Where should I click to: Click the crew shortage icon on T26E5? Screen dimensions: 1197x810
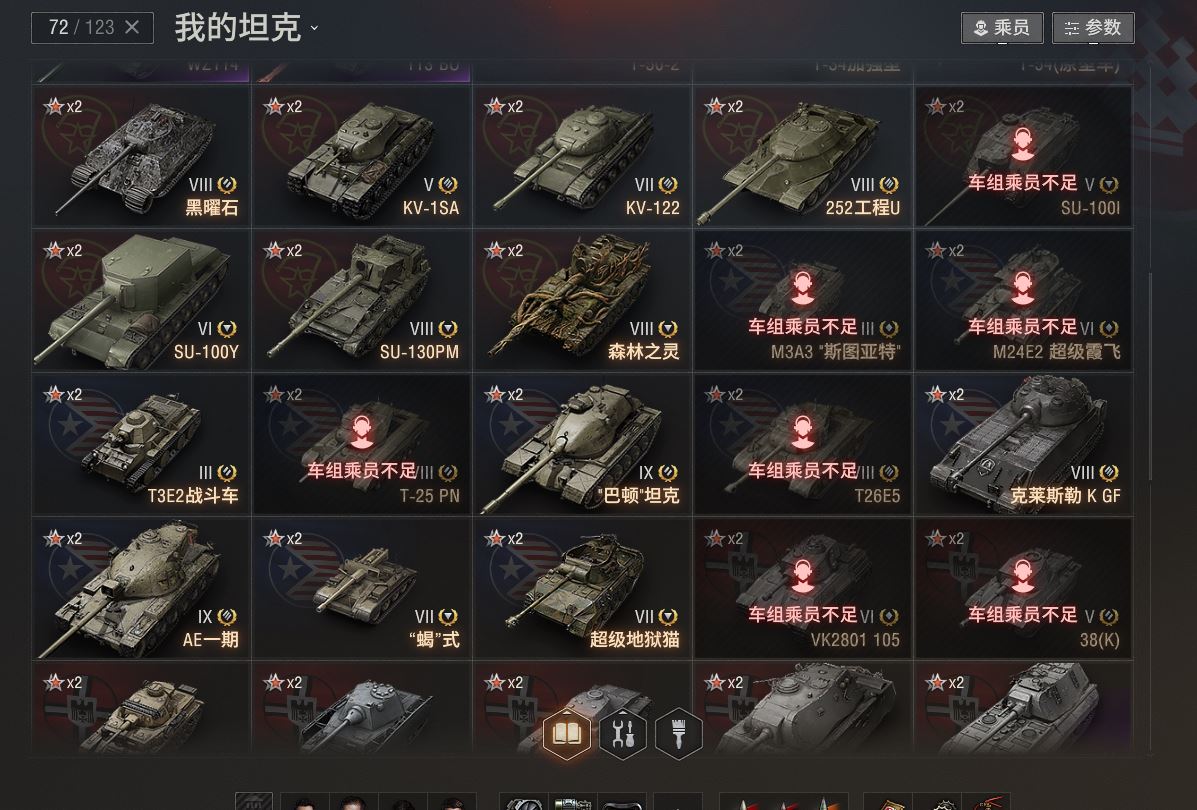tap(802, 432)
